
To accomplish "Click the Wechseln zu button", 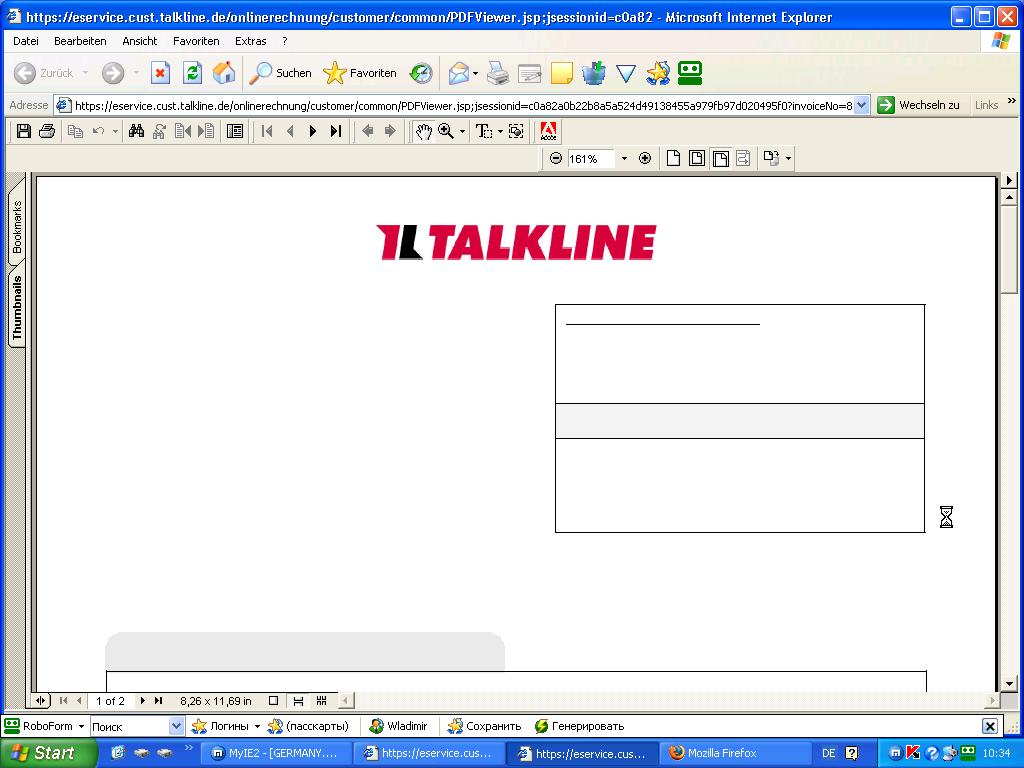I will [919, 105].
